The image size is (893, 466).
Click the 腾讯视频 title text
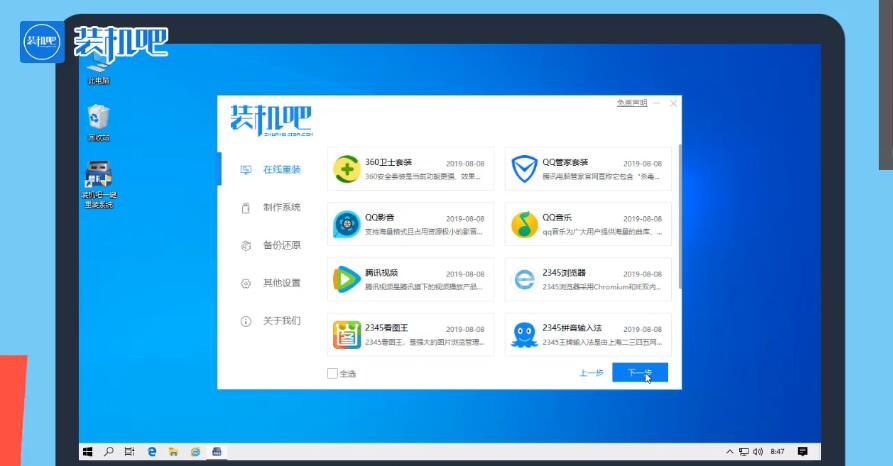point(382,273)
